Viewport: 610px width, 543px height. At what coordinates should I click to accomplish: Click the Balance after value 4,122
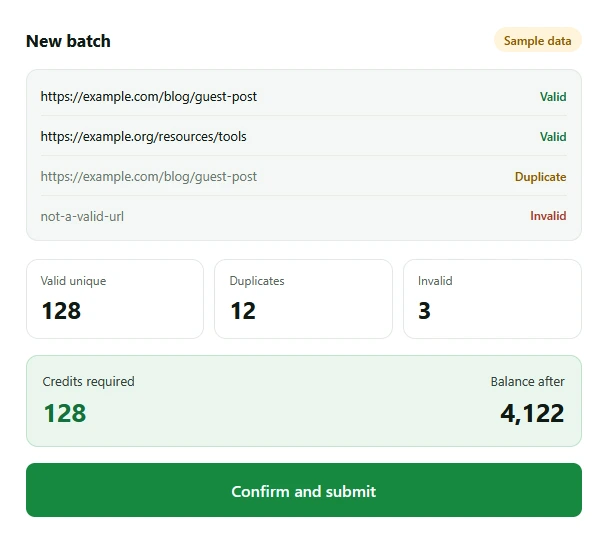point(532,413)
